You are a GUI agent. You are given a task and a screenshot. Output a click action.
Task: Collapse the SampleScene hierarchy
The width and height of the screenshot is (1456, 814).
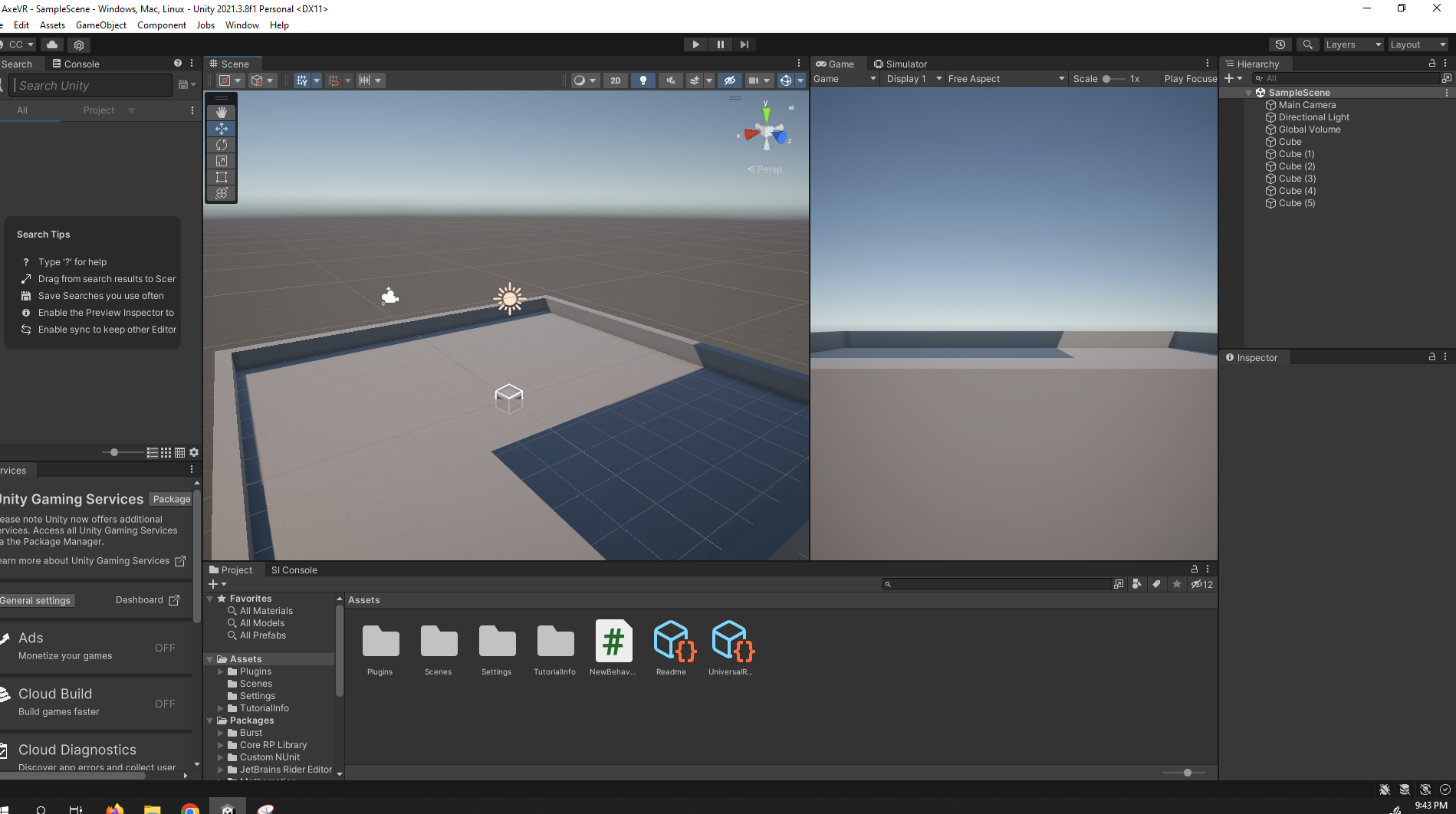pos(1249,93)
